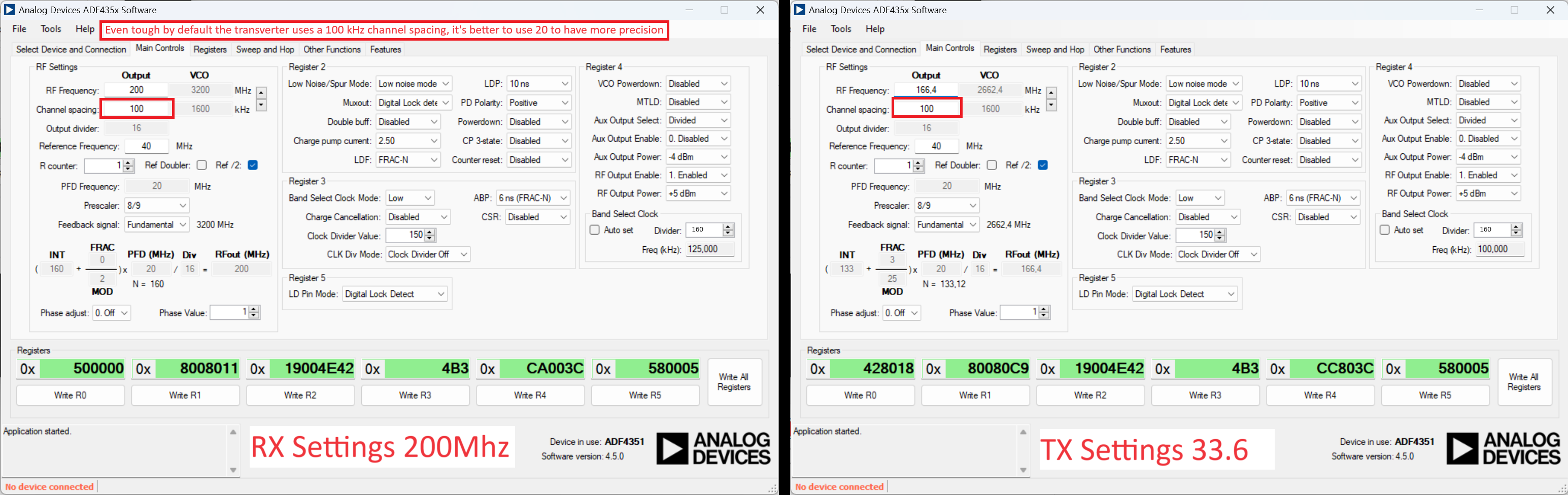This screenshot has height=495, width=1568.
Task: Switch to Registers tab in left window
Action: [x=210, y=49]
